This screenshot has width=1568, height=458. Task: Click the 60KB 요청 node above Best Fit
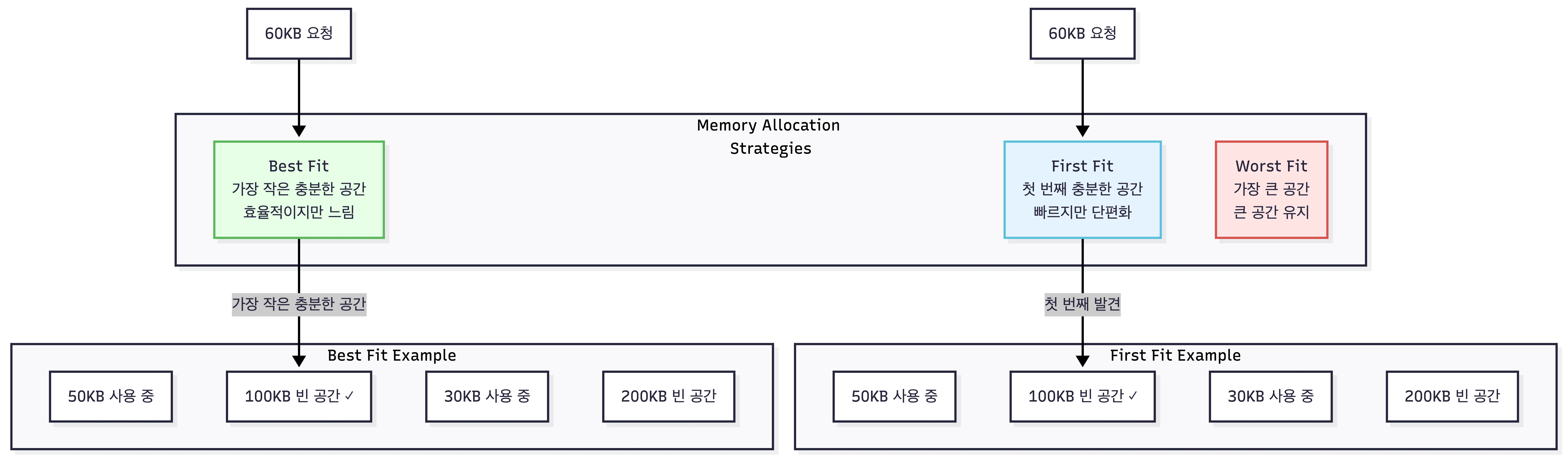(x=299, y=33)
